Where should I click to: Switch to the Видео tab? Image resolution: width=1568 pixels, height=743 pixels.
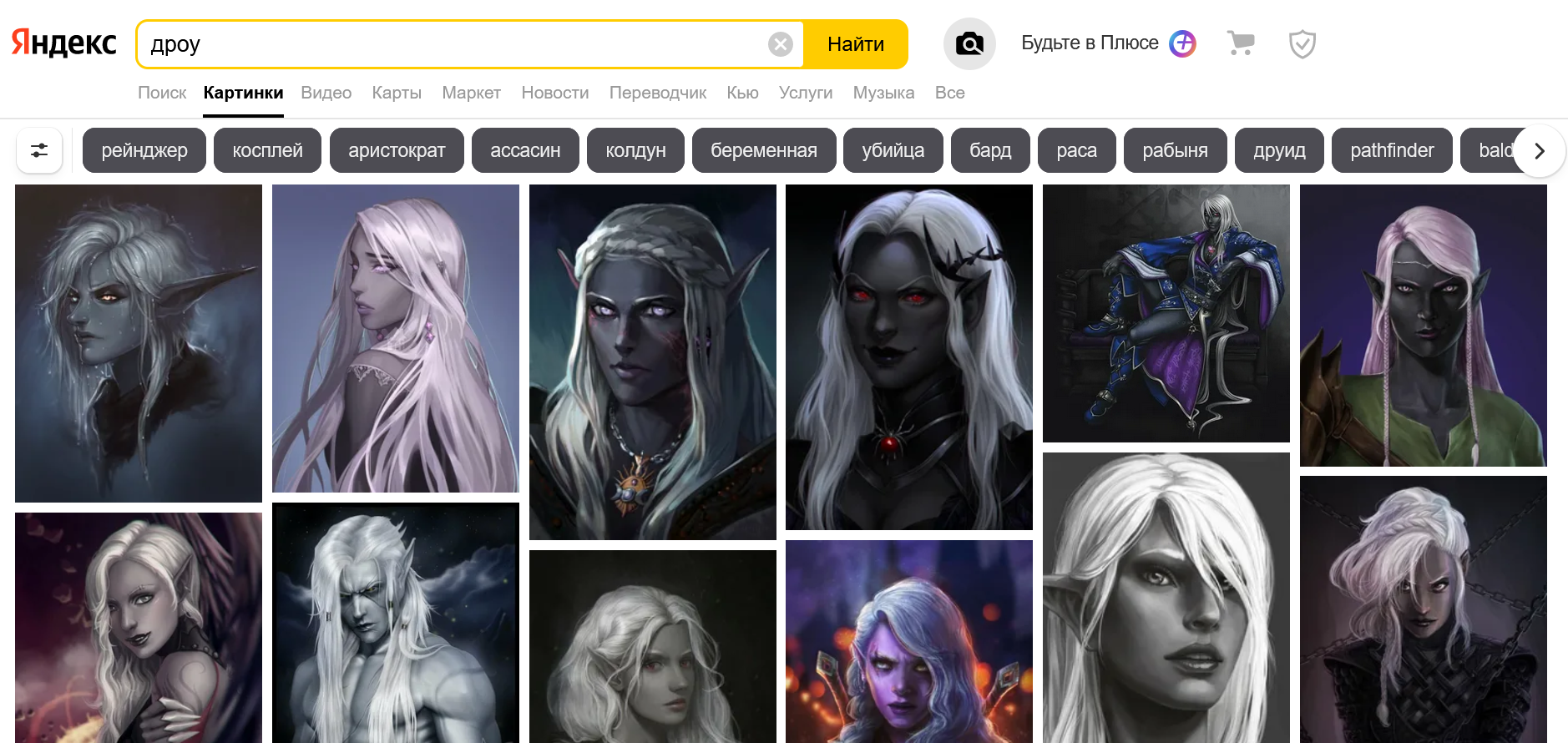[326, 93]
